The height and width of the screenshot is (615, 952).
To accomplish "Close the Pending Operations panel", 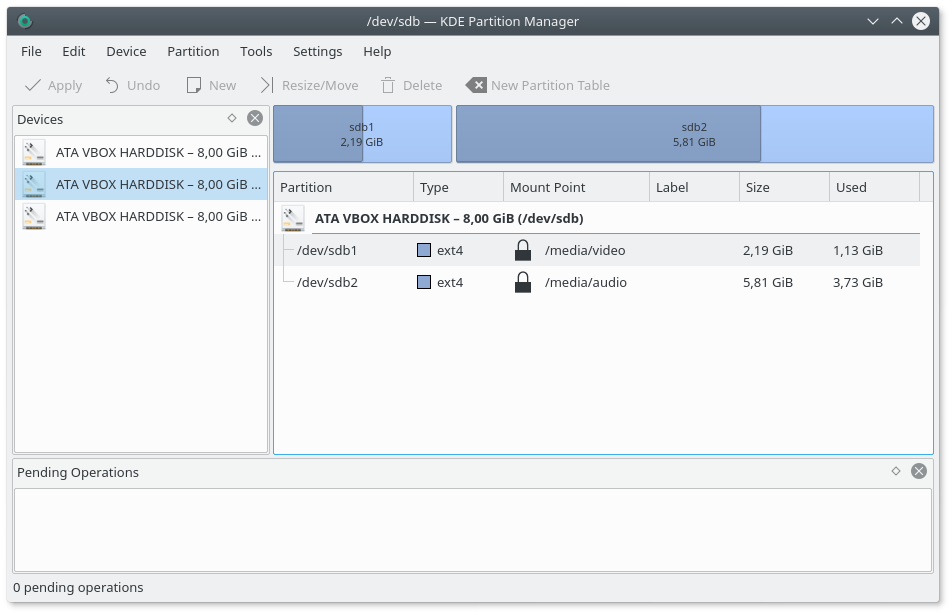I will pos(919,471).
